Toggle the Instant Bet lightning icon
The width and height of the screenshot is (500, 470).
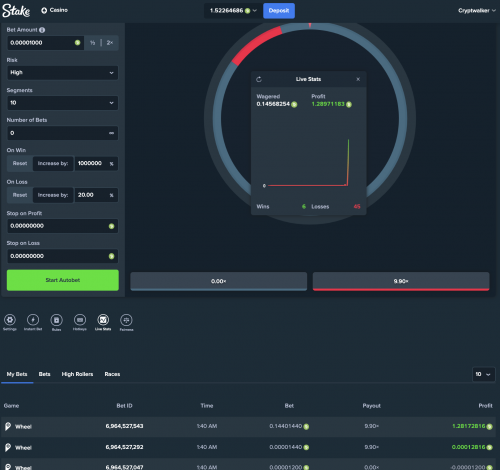point(33,320)
